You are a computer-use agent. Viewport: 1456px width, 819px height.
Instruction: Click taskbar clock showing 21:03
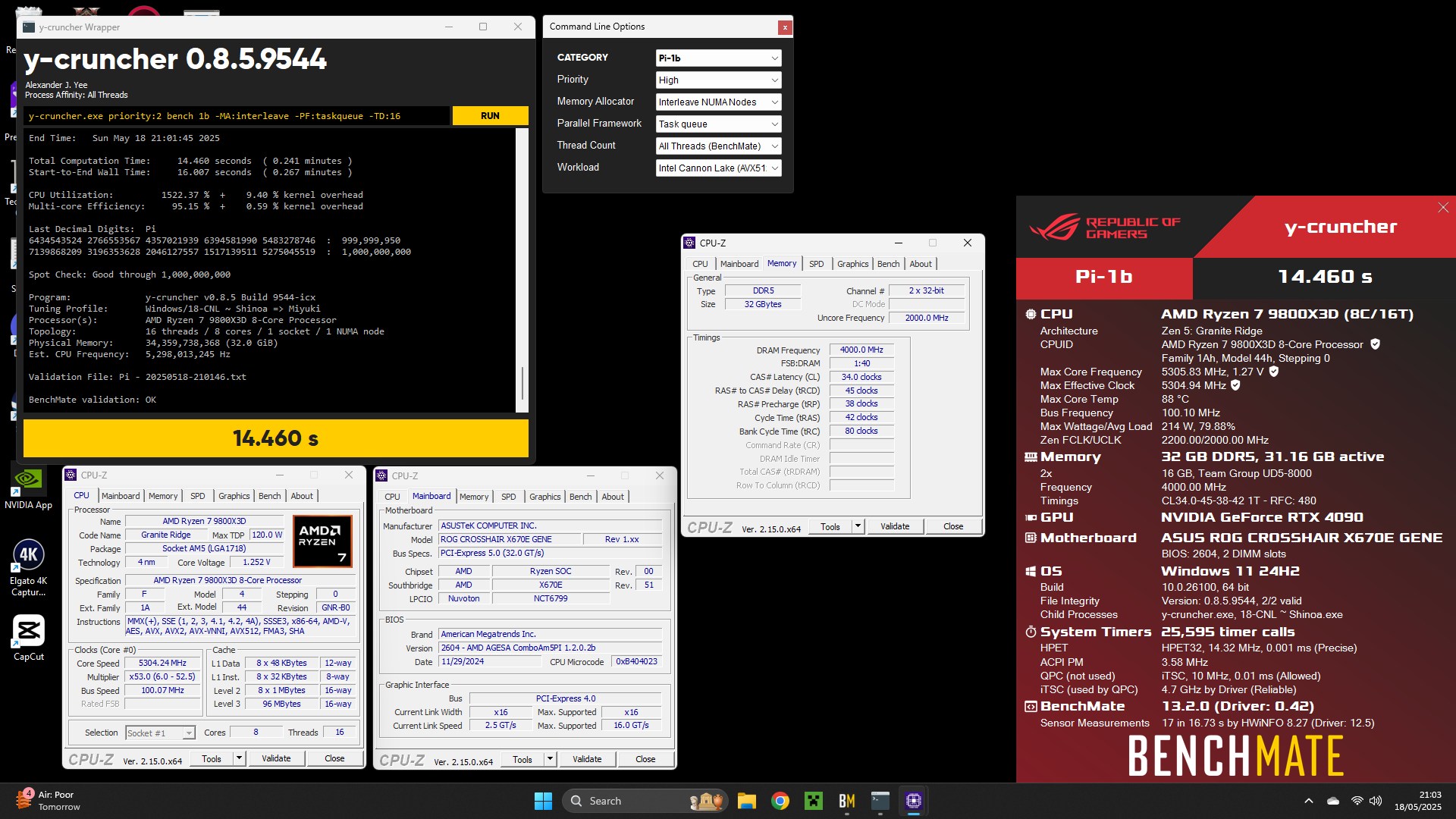click(x=1417, y=801)
